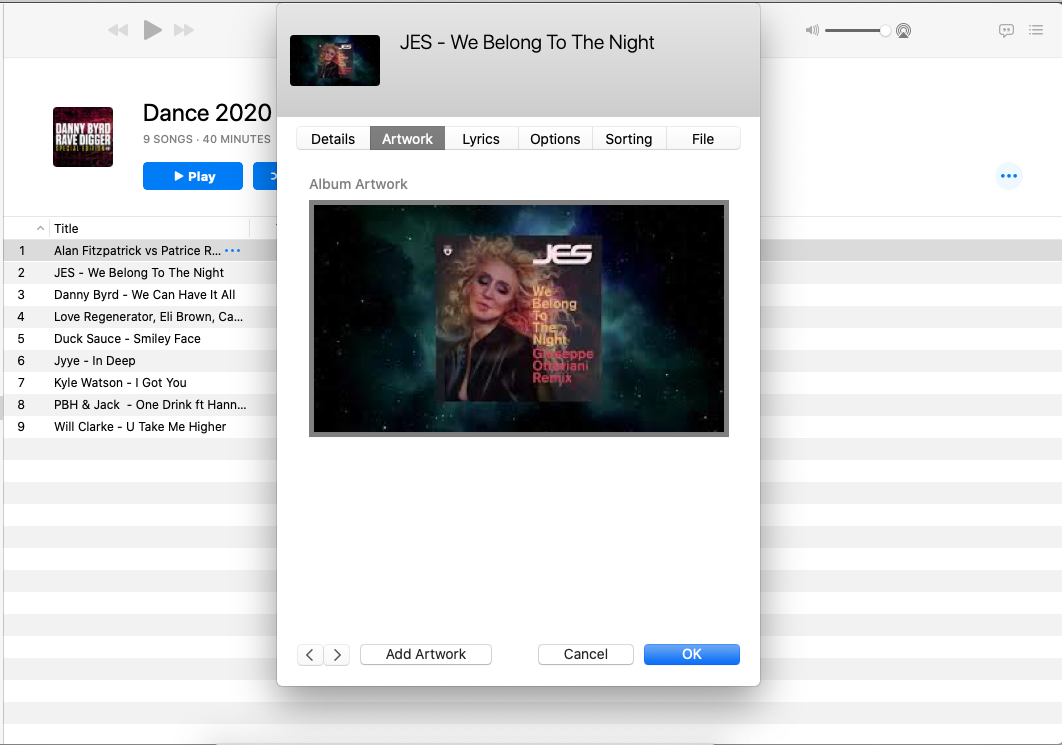Open the lyrics speech bubble icon

coord(1006,30)
